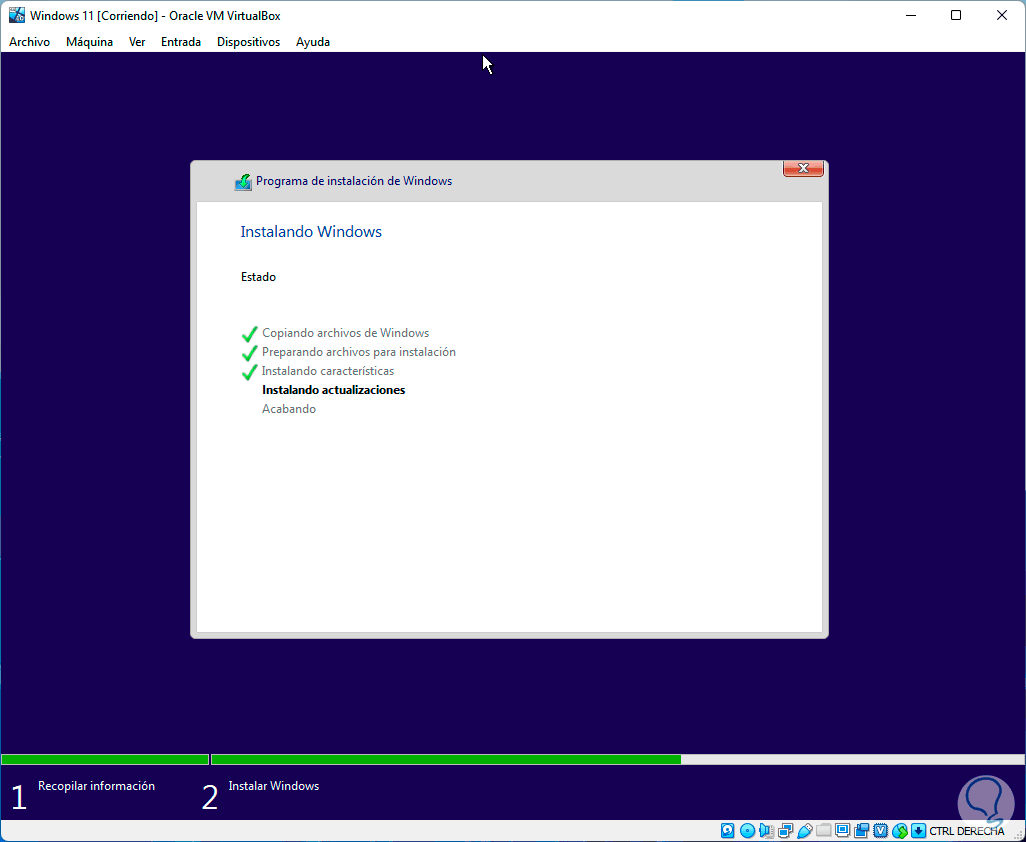
Task: Open the Archivo menu
Action: [29, 42]
